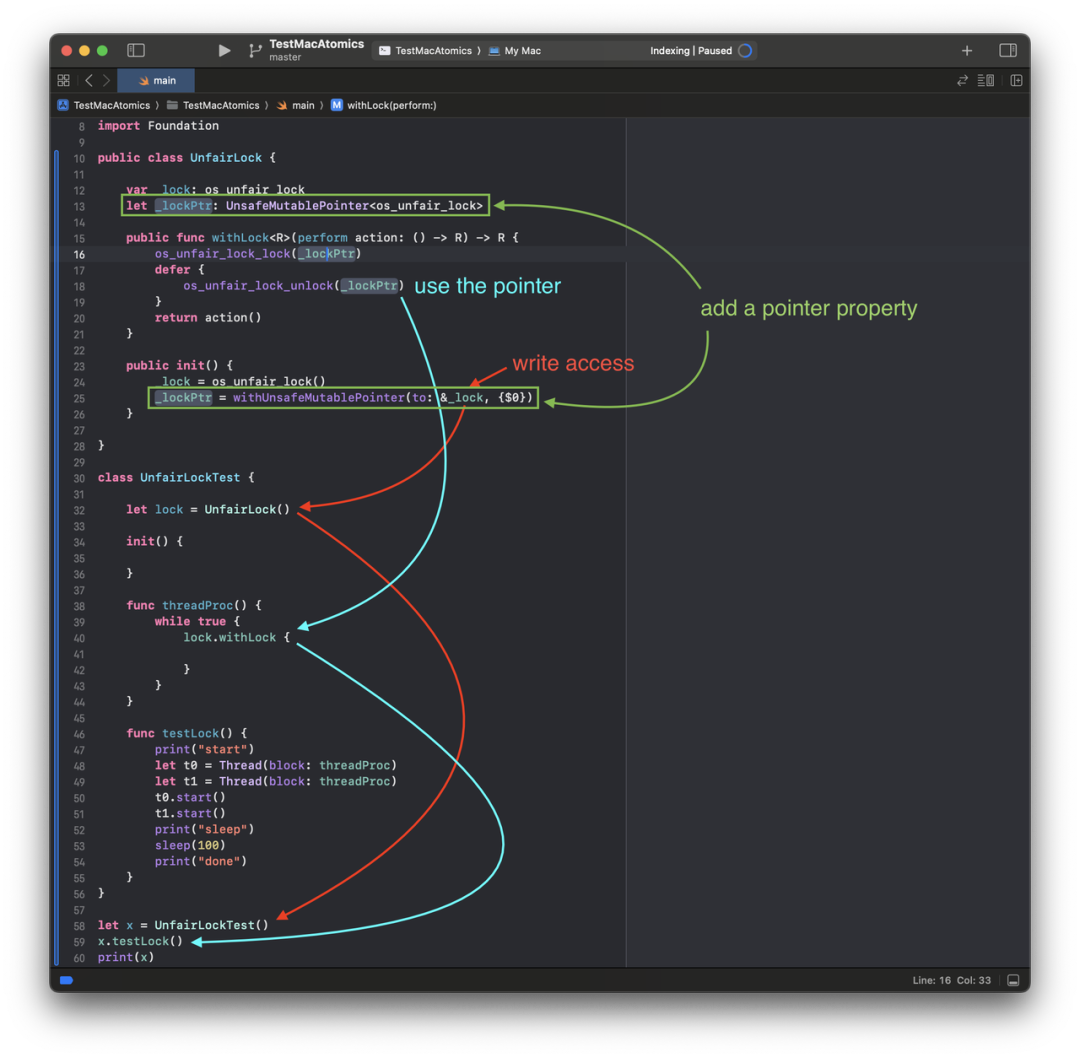This screenshot has width=1080, height=1058.
Task: Enable code review with the arrows icon
Action: click(962, 81)
